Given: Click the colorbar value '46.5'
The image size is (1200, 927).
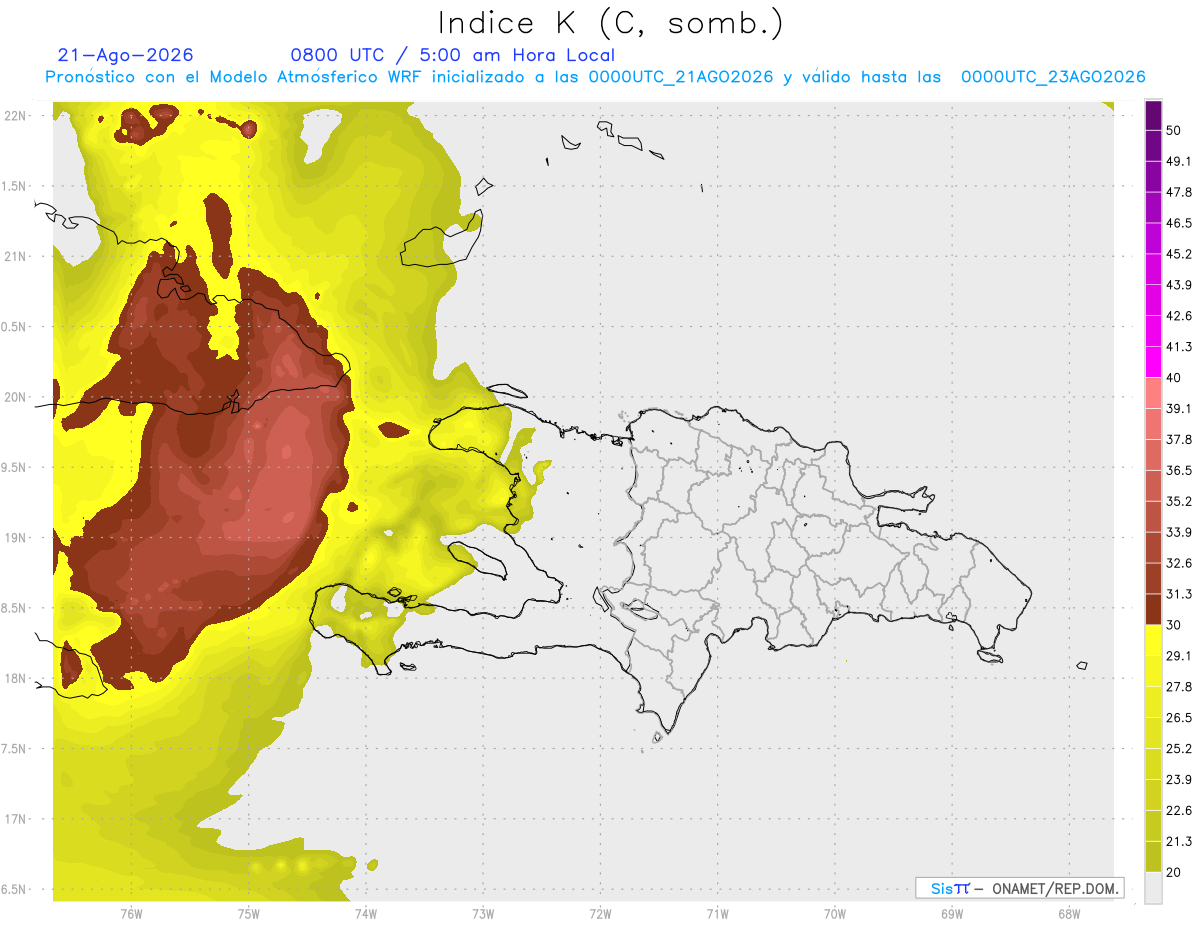Looking at the screenshot, I should (1179, 223).
